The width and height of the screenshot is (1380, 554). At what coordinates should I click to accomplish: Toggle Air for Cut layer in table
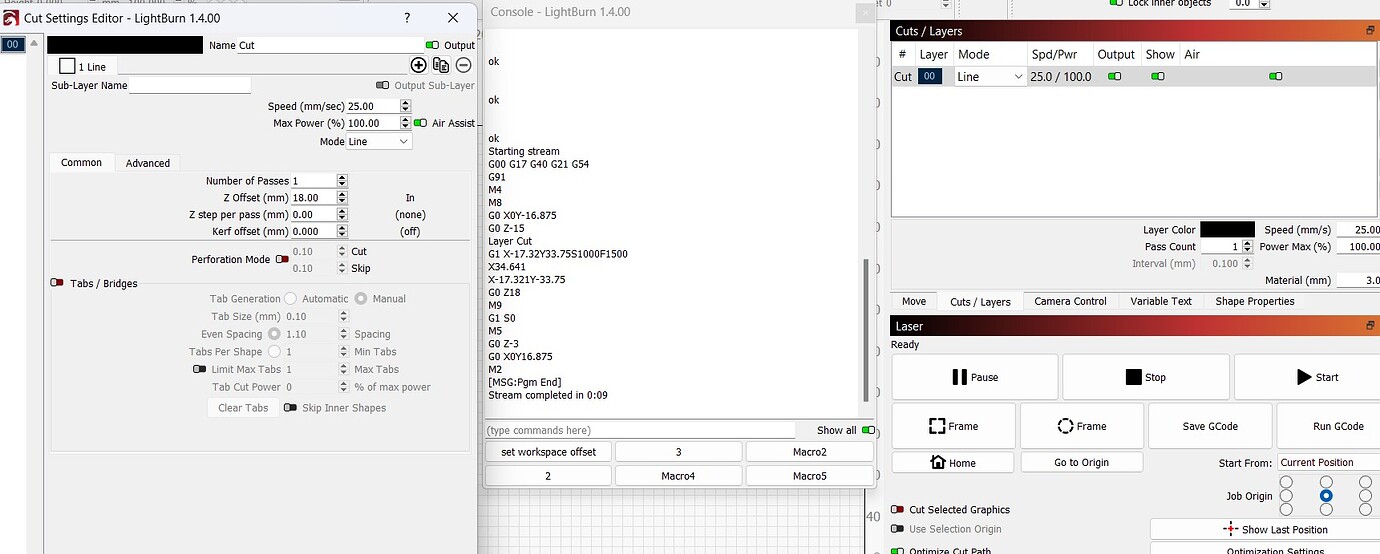click(1275, 76)
